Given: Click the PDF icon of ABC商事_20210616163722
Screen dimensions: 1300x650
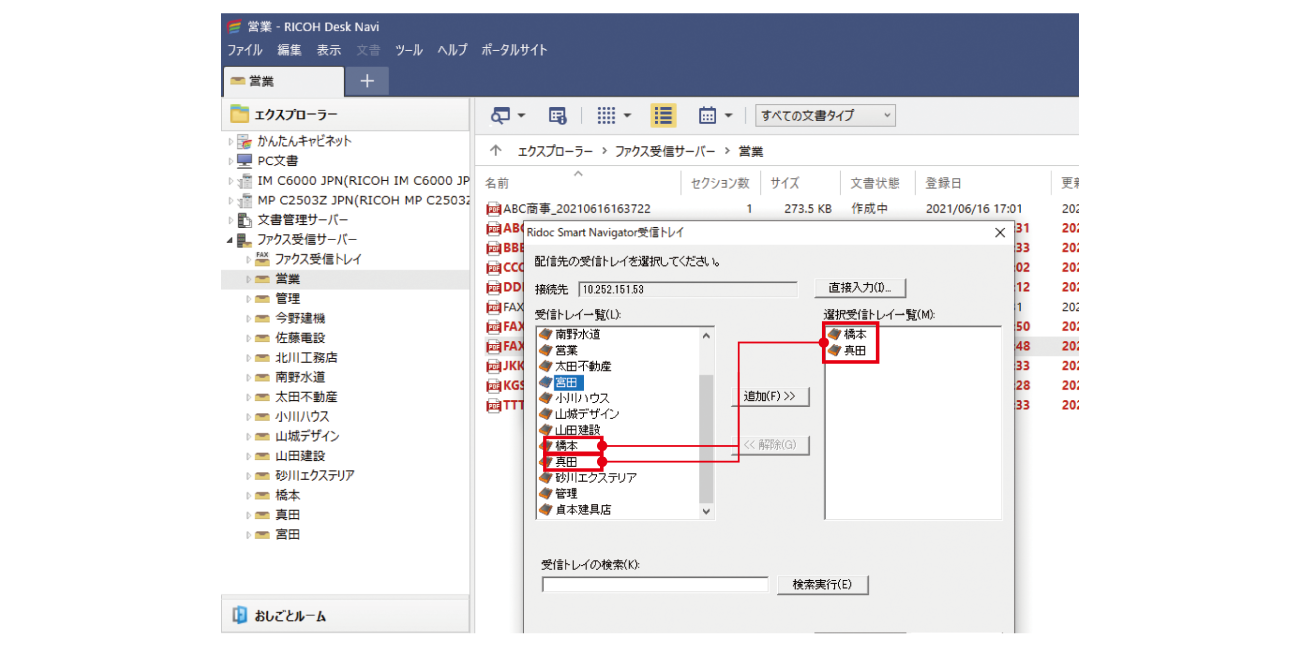Looking at the screenshot, I should click(x=494, y=208).
